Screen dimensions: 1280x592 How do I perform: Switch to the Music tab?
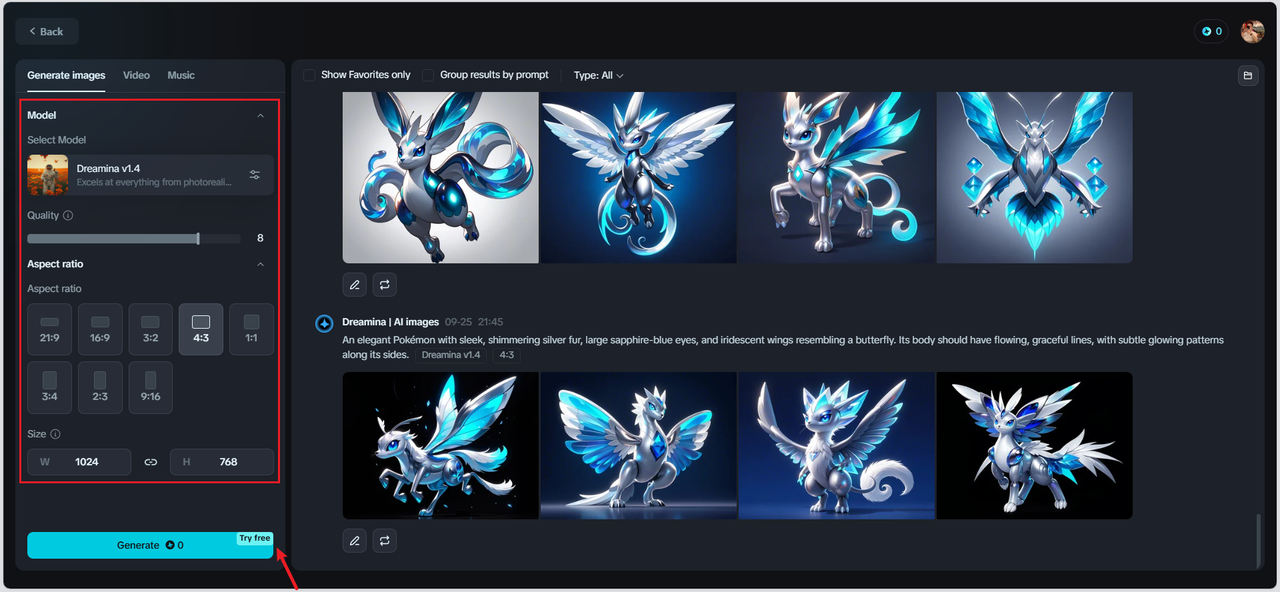pos(181,75)
